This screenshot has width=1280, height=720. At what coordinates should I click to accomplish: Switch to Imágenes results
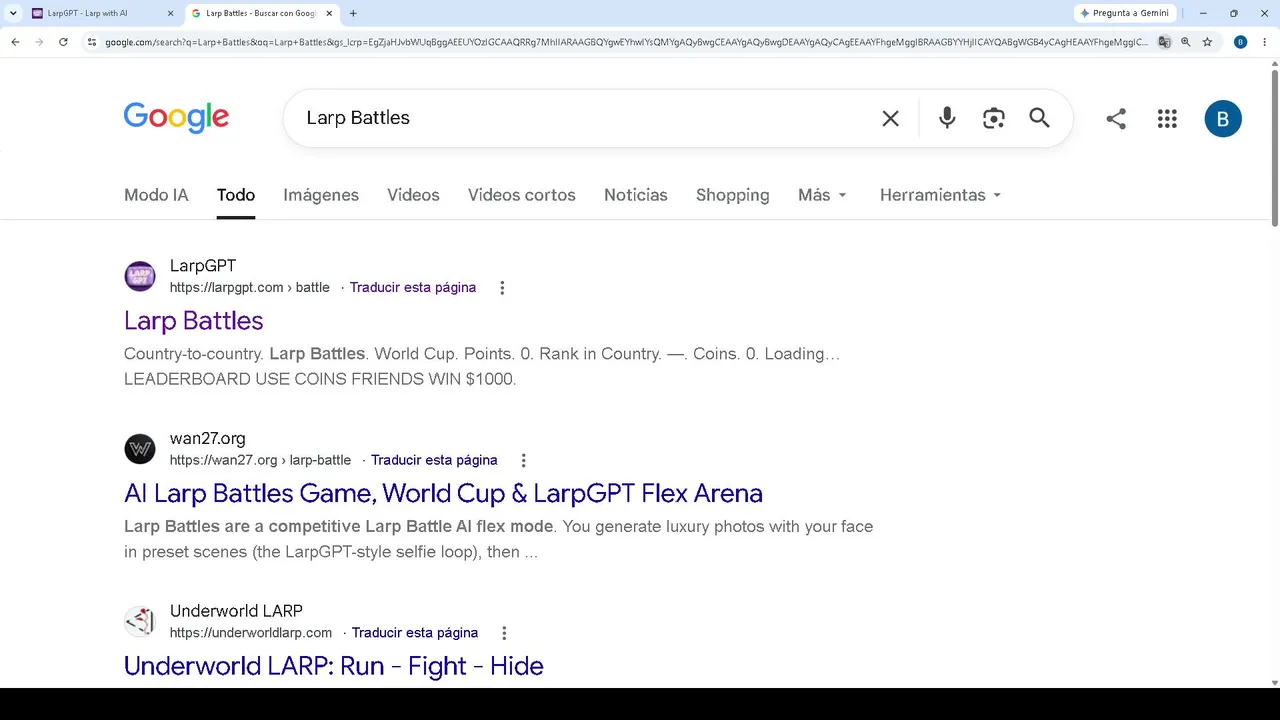click(321, 195)
